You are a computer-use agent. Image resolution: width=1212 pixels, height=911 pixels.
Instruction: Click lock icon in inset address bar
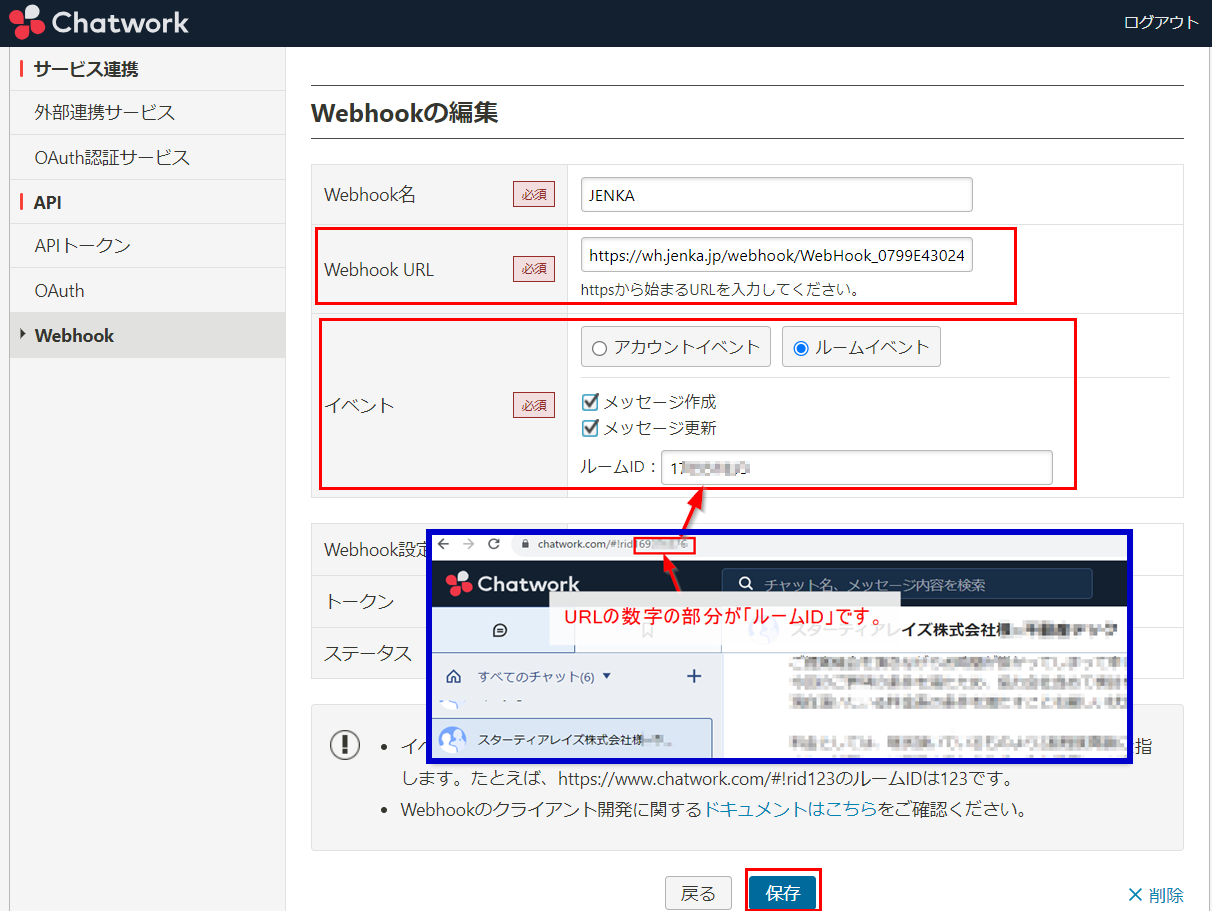(524, 545)
